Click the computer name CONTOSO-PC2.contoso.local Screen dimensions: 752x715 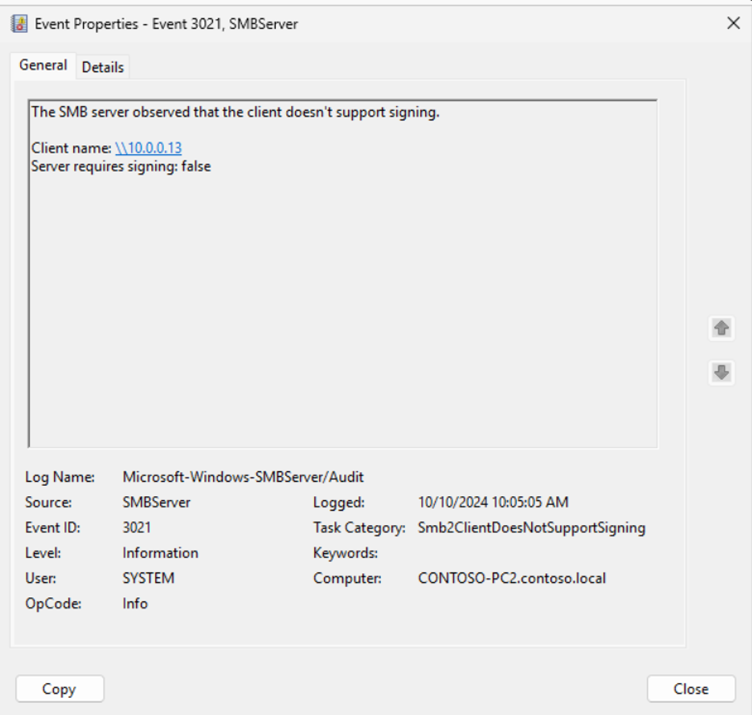tap(512, 578)
